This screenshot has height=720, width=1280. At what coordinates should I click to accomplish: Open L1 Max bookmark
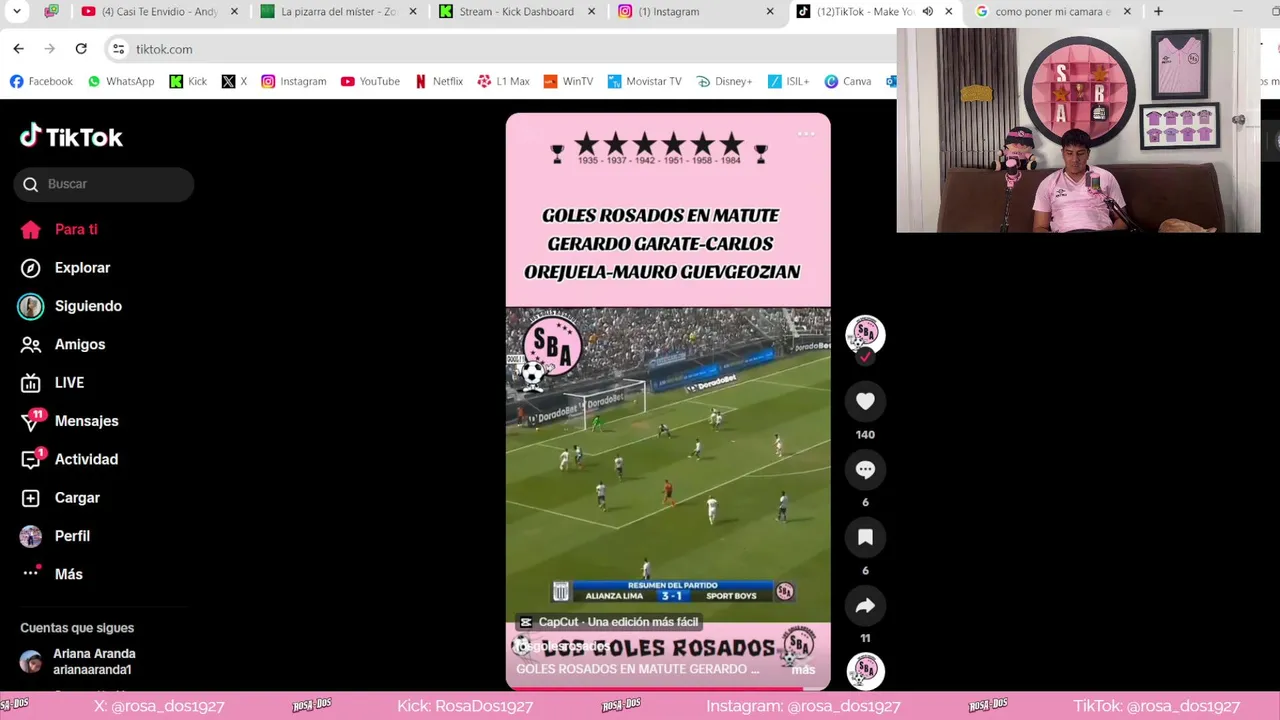tap(504, 81)
